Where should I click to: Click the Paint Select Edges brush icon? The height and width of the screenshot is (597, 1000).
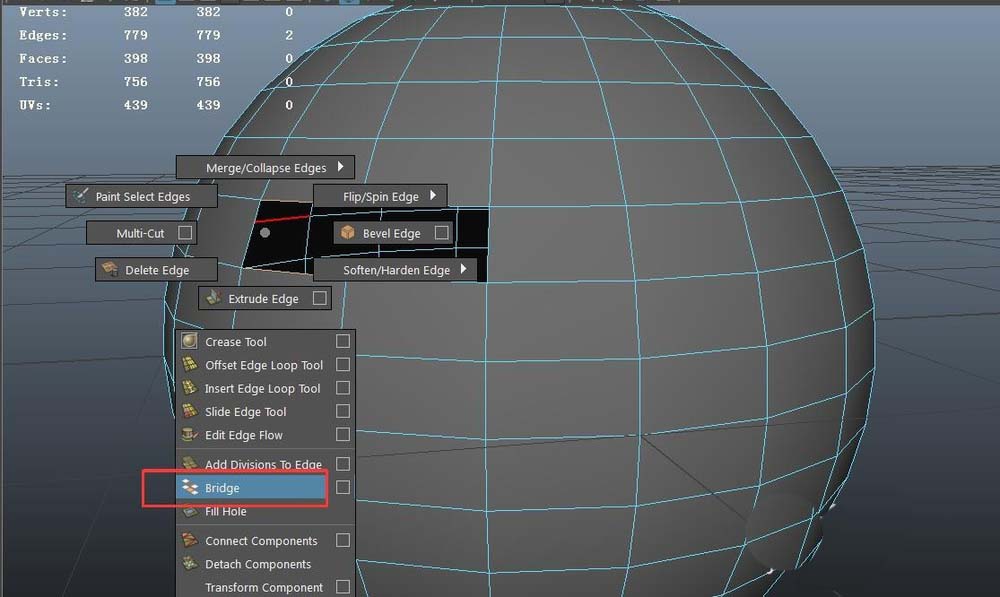(x=80, y=196)
